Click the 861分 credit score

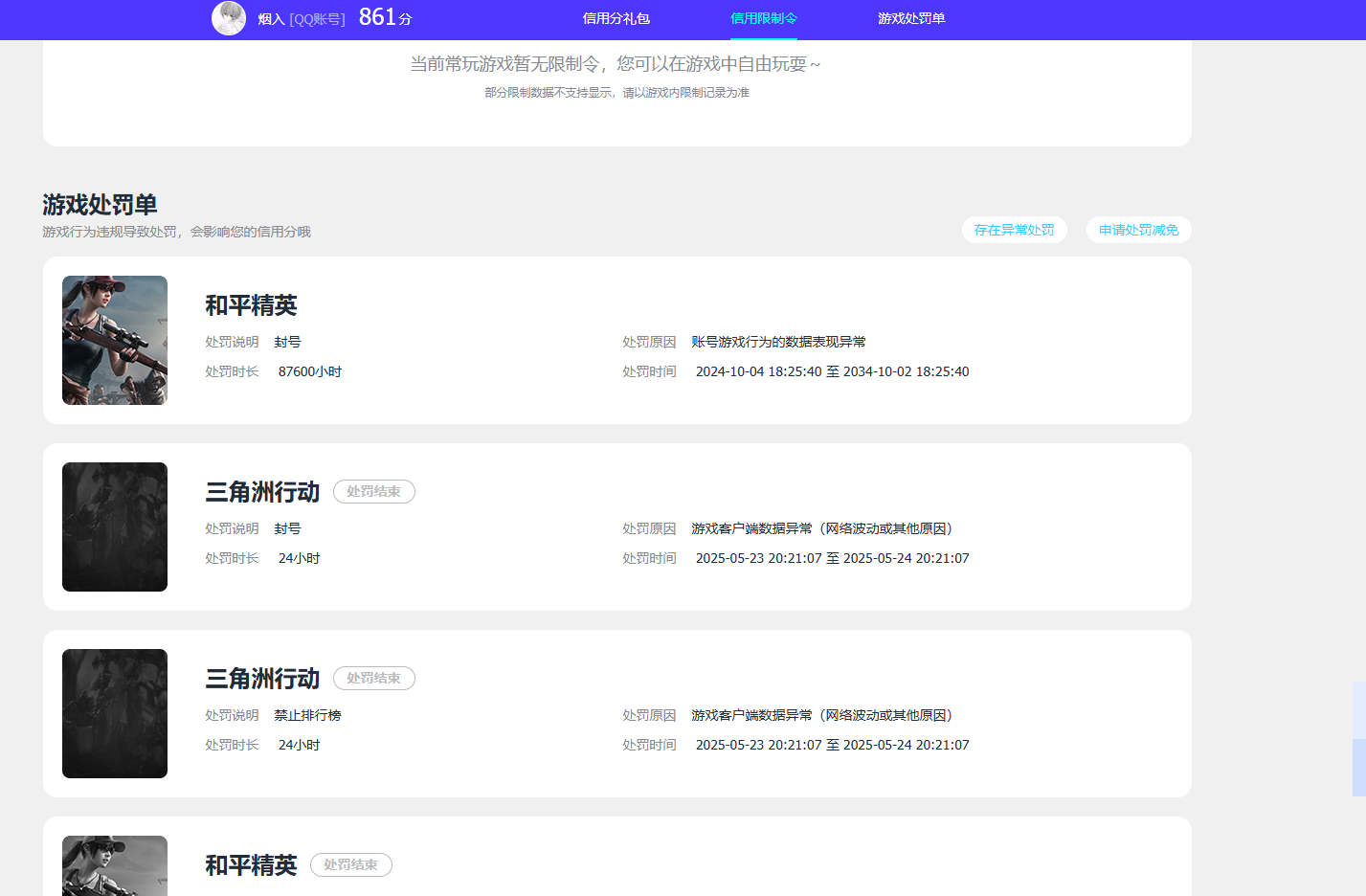click(x=385, y=17)
